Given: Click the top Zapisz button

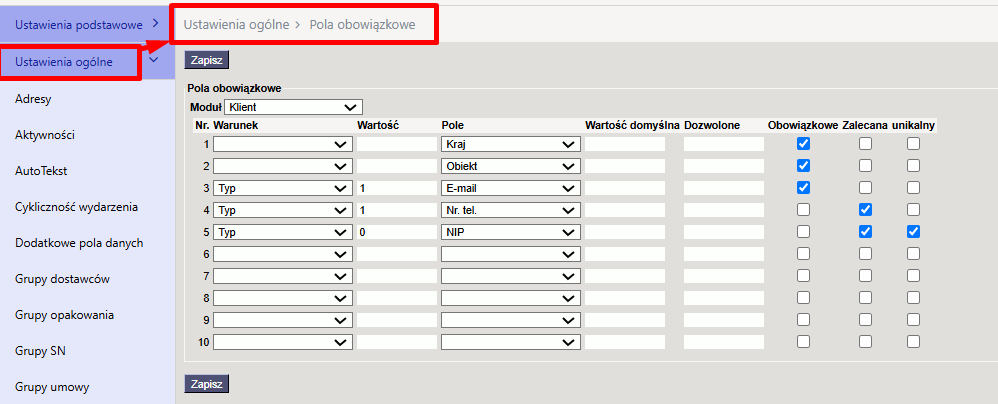Looking at the screenshot, I should point(206,60).
